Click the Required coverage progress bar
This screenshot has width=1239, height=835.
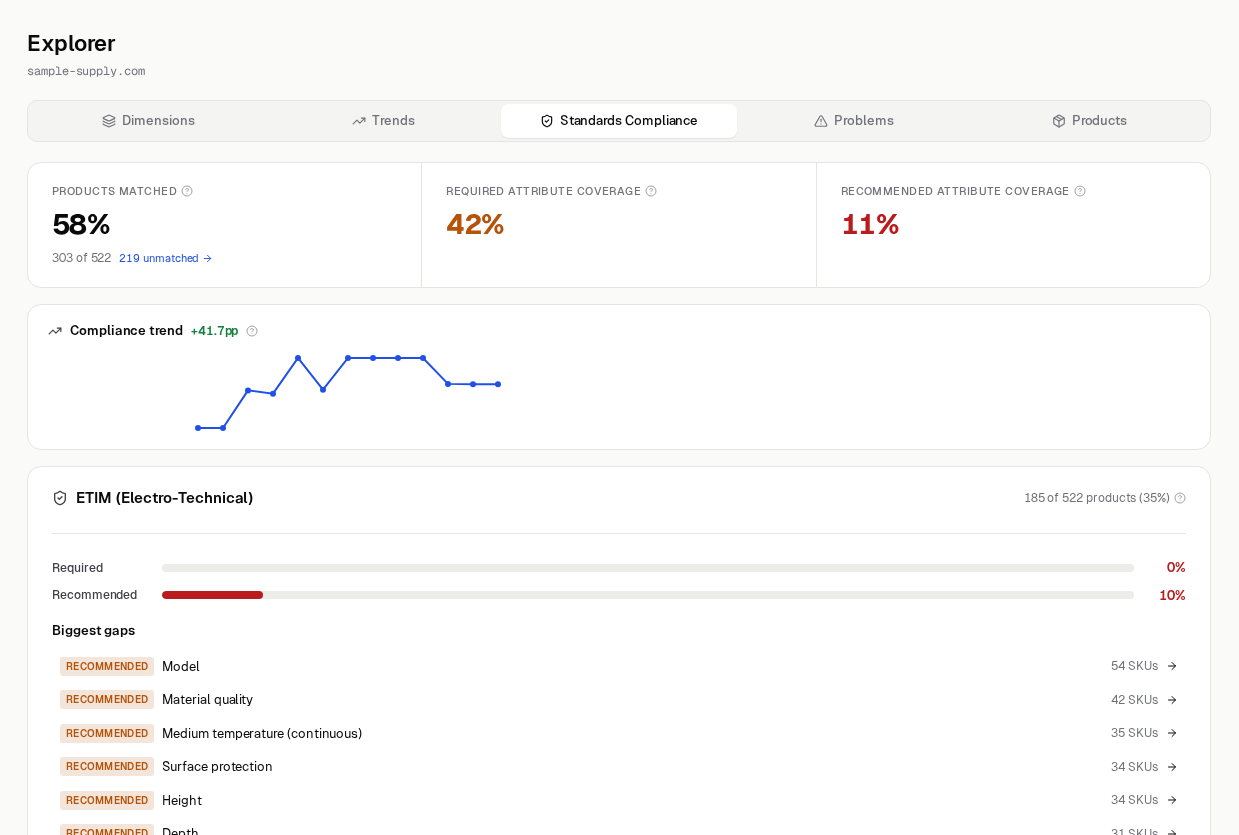click(648, 568)
